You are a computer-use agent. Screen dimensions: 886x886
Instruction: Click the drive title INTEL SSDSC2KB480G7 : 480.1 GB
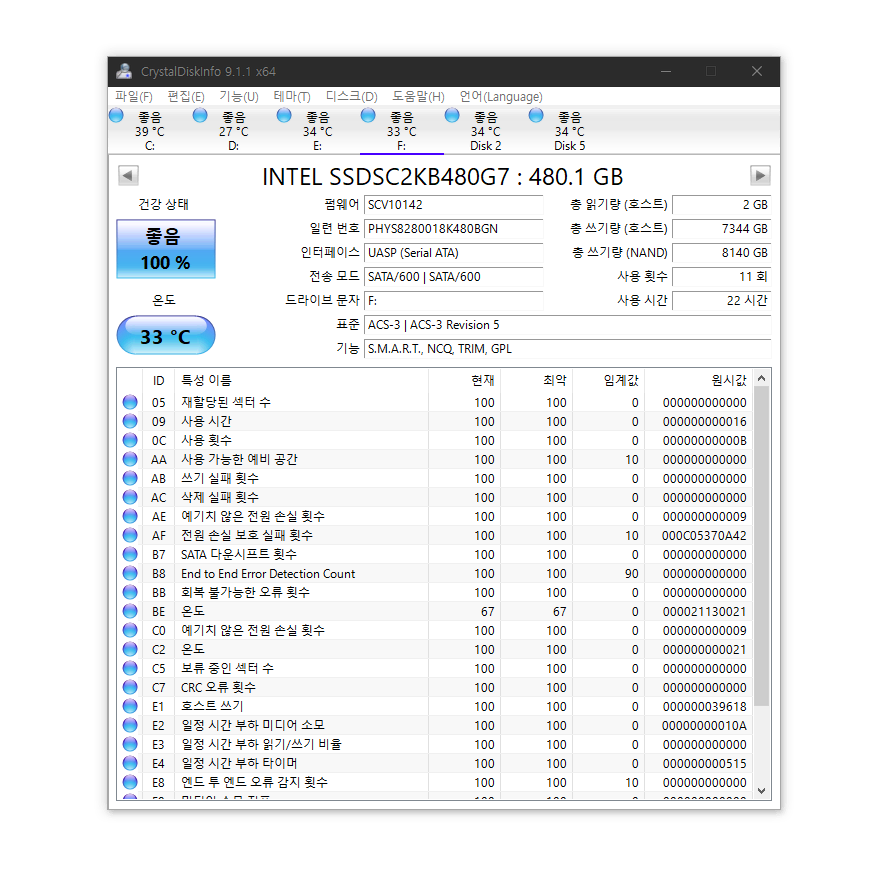point(442,177)
